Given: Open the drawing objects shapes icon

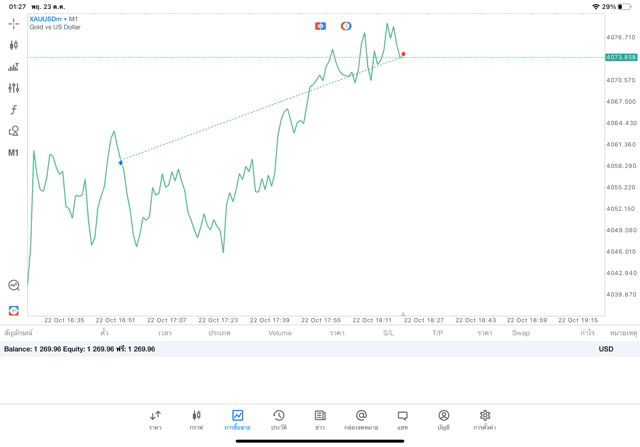Looking at the screenshot, I should pos(14,131).
